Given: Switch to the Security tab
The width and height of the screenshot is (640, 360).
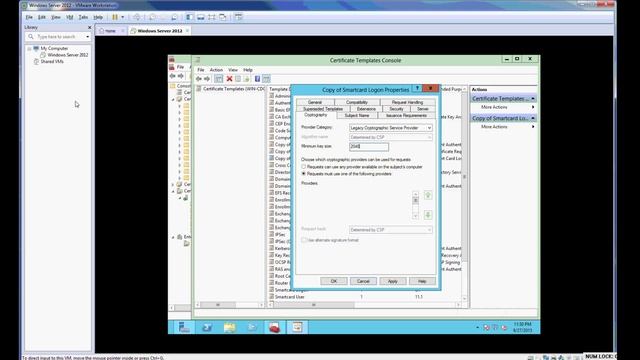Looking at the screenshot, I should [396, 109].
